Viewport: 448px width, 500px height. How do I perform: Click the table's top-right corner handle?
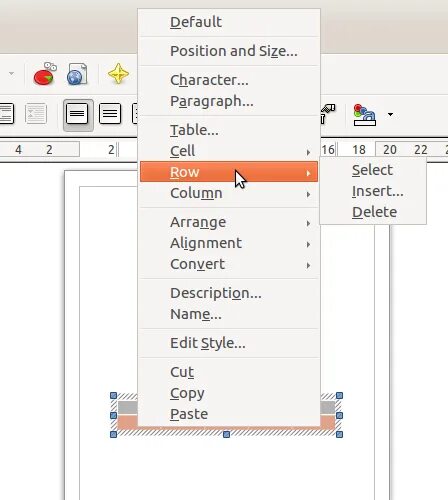coord(339,396)
